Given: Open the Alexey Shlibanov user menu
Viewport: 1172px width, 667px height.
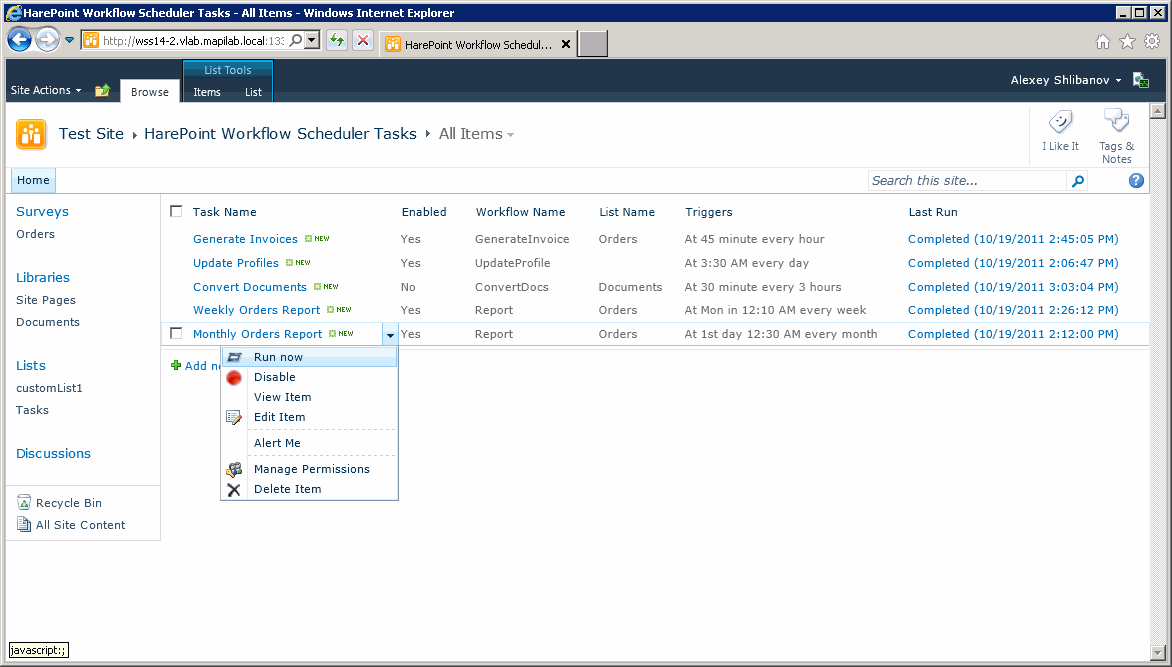Looking at the screenshot, I should coord(1066,80).
